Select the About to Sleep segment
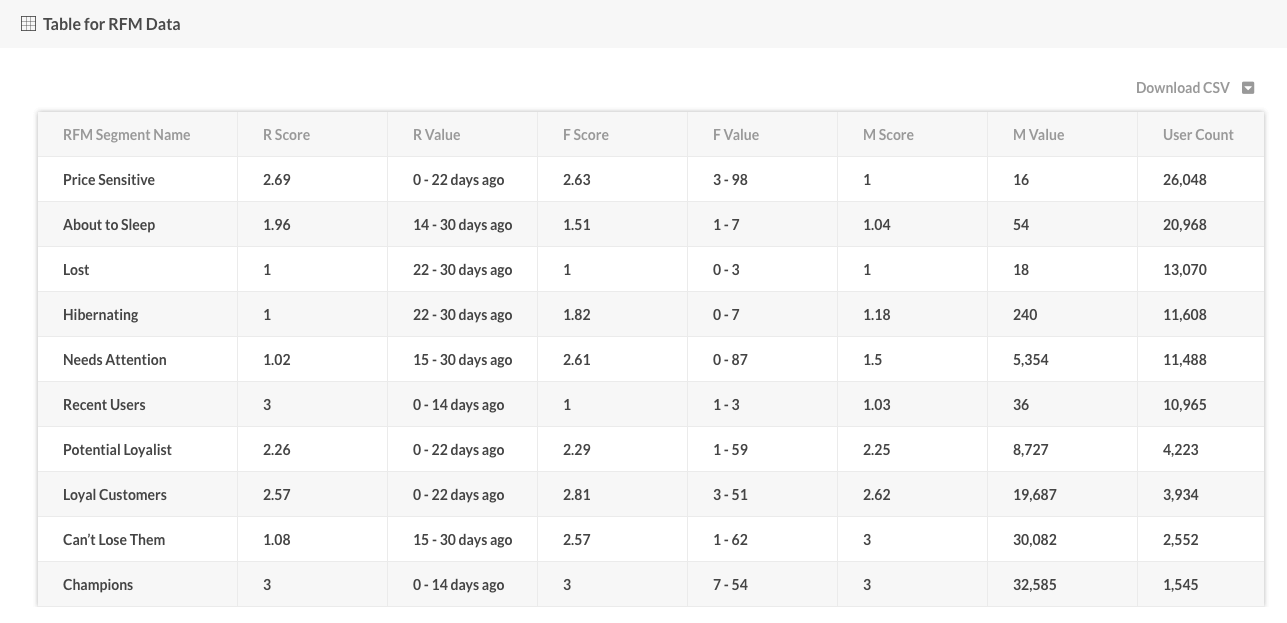This screenshot has height=623, width=1287. [x=109, y=225]
